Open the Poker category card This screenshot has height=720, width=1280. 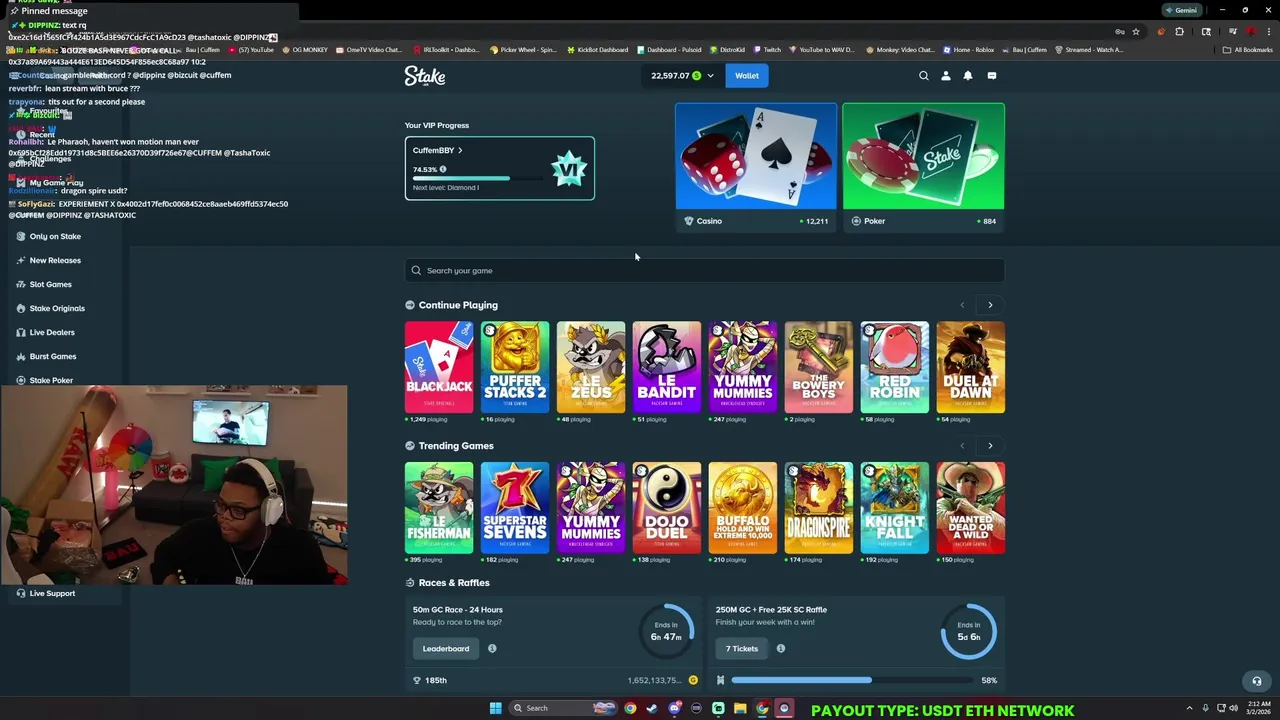pyautogui.click(x=923, y=167)
